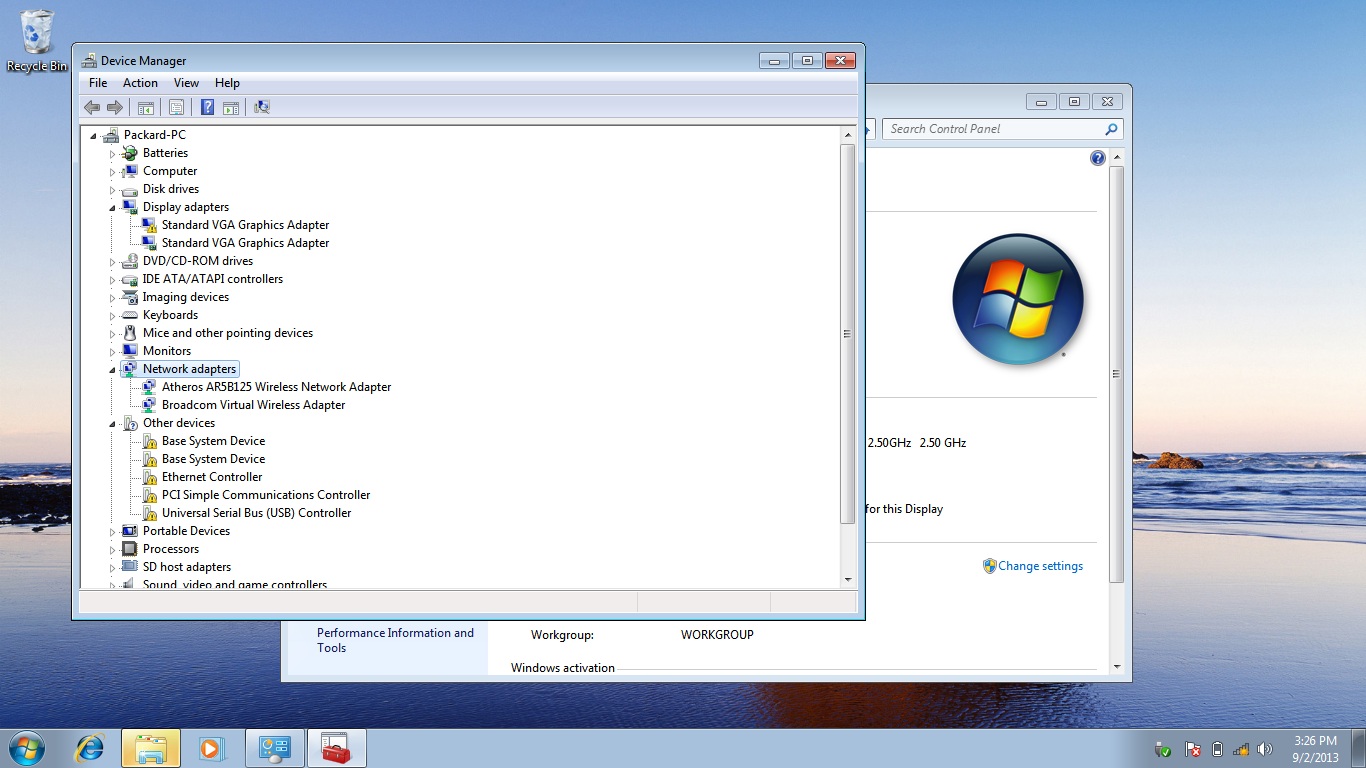Image resolution: width=1366 pixels, height=768 pixels.
Task: Open Windows Media Player from taskbar
Action: click(212, 748)
